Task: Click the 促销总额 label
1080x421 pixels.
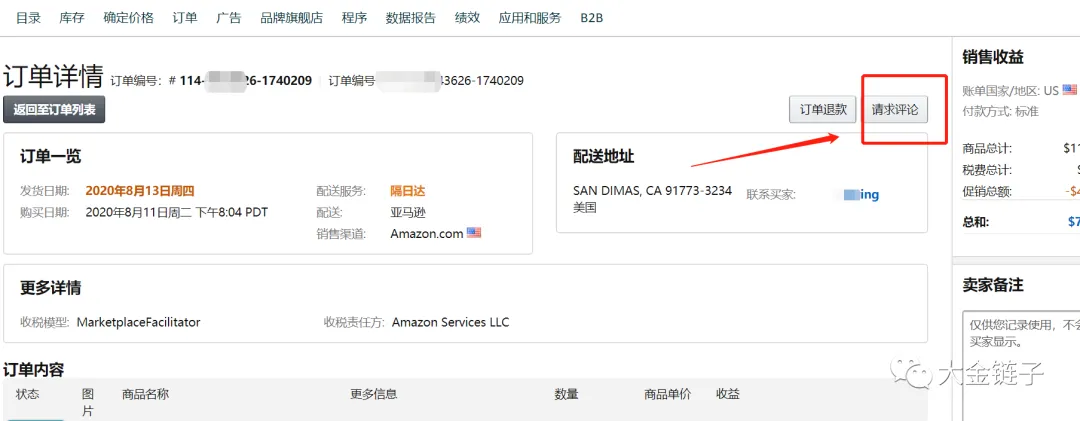Action: [x=987, y=192]
